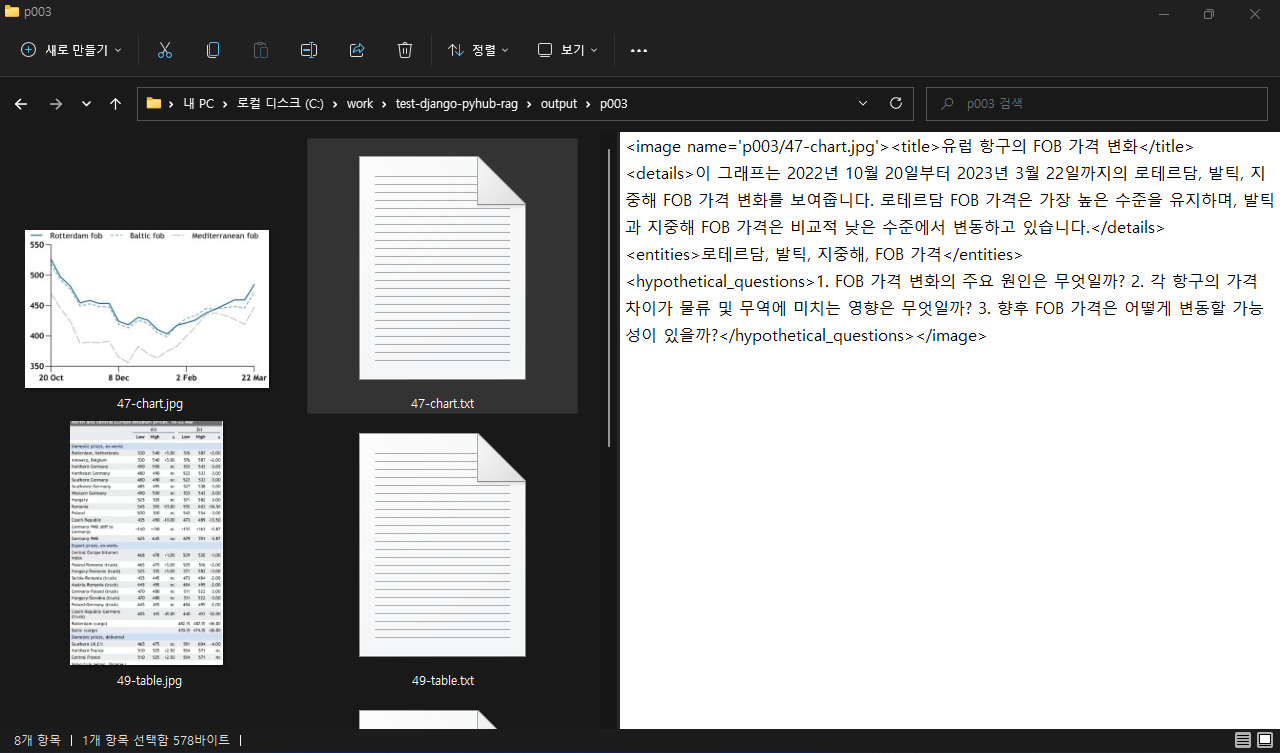Click 'work' in the address path
1280x753 pixels.
[360, 103]
